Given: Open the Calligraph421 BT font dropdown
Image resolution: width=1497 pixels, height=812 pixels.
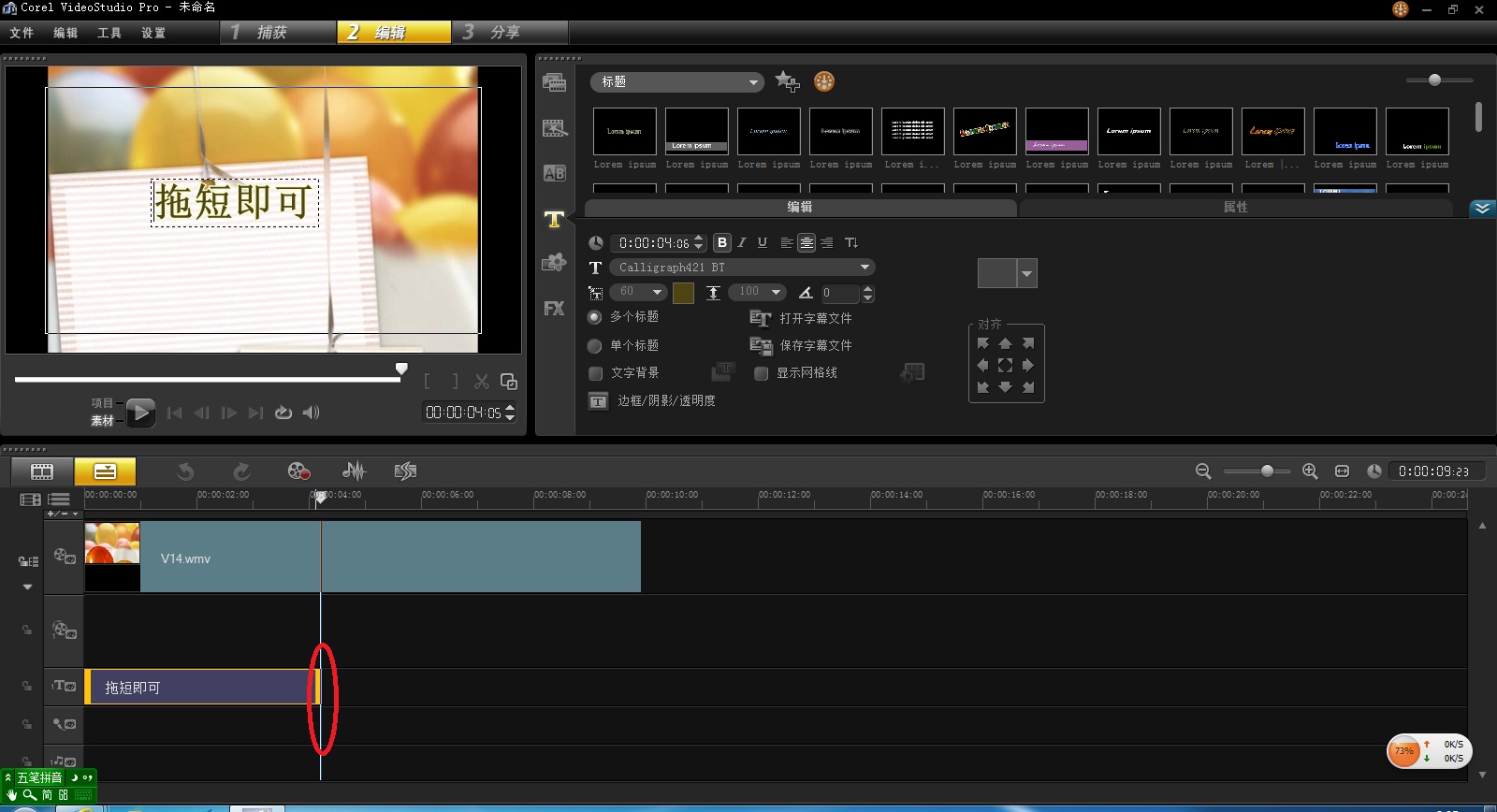Looking at the screenshot, I should [743, 268].
